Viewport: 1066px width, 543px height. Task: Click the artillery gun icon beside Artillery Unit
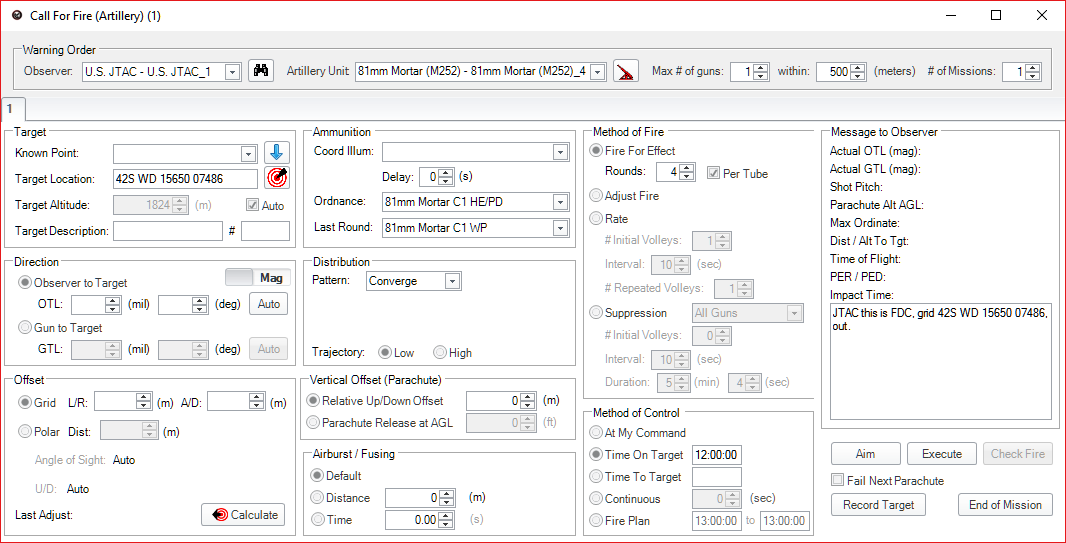pyautogui.click(x=625, y=71)
